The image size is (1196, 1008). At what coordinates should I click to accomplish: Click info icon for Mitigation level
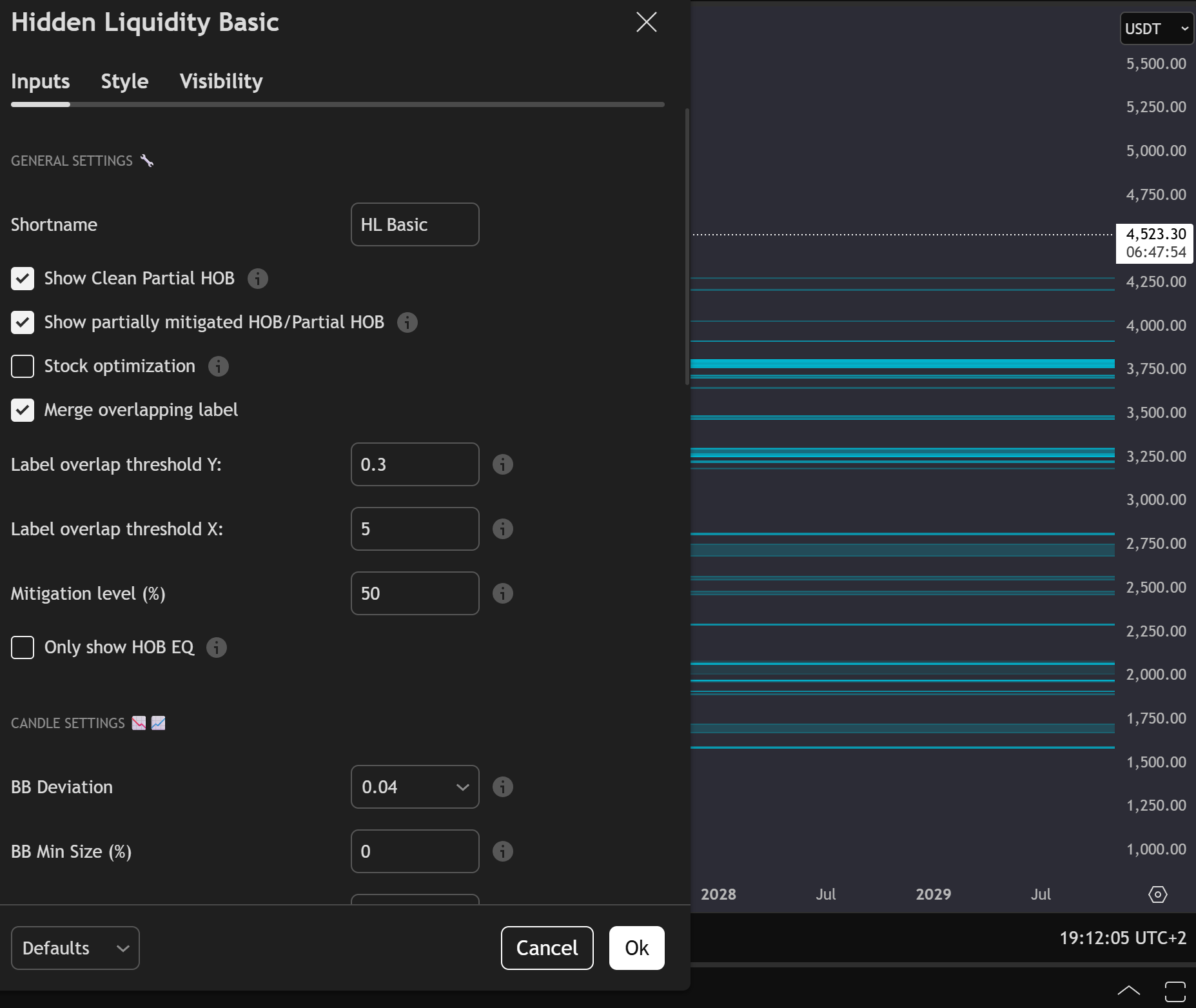(503, 593)
